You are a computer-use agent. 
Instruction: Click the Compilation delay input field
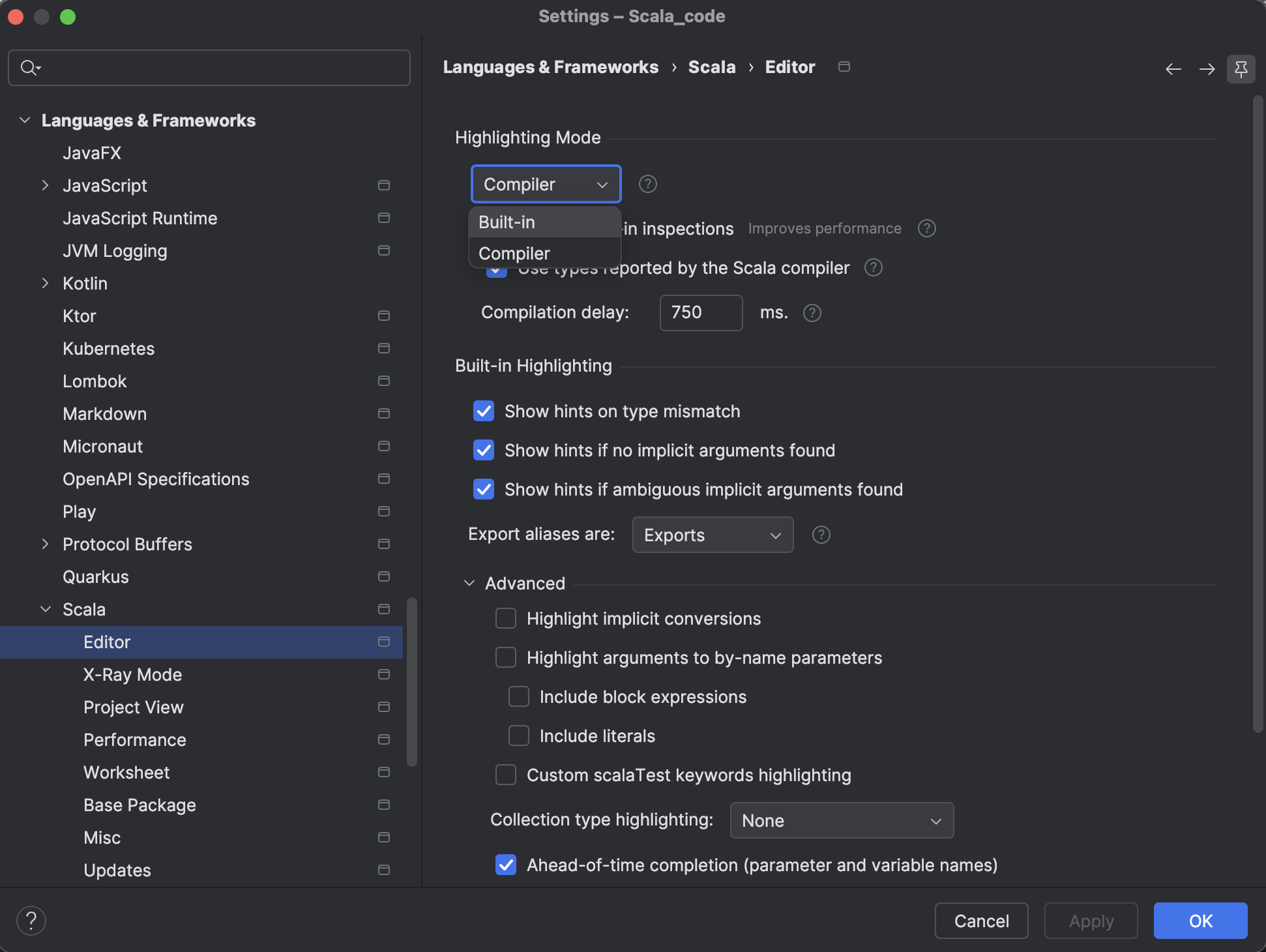(701, 313)
